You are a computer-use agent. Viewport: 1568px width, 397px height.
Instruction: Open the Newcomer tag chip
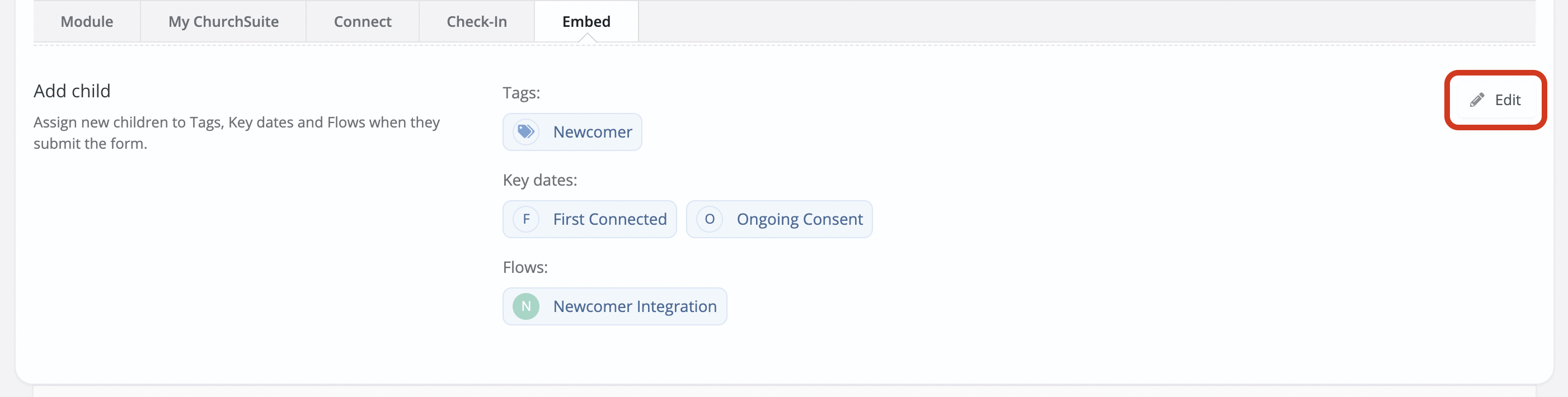(x=572, y=131)
